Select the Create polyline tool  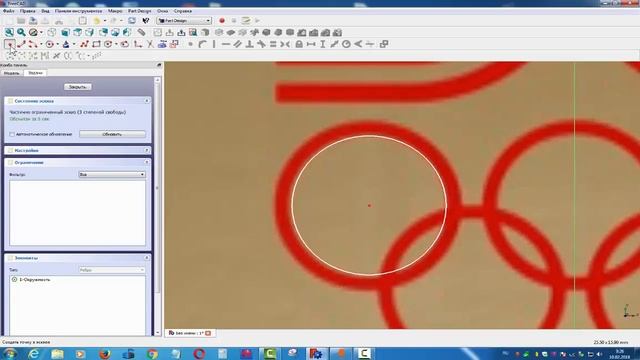84,44
